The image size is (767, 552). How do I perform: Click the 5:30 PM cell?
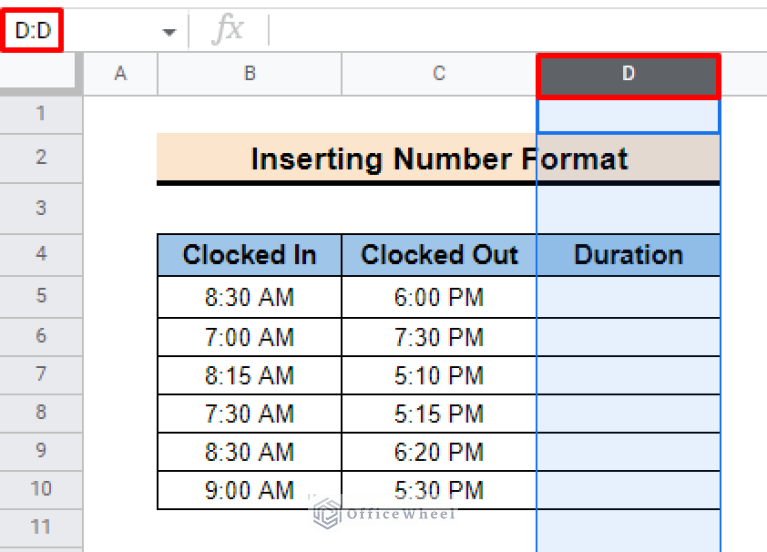click(439, 490)
